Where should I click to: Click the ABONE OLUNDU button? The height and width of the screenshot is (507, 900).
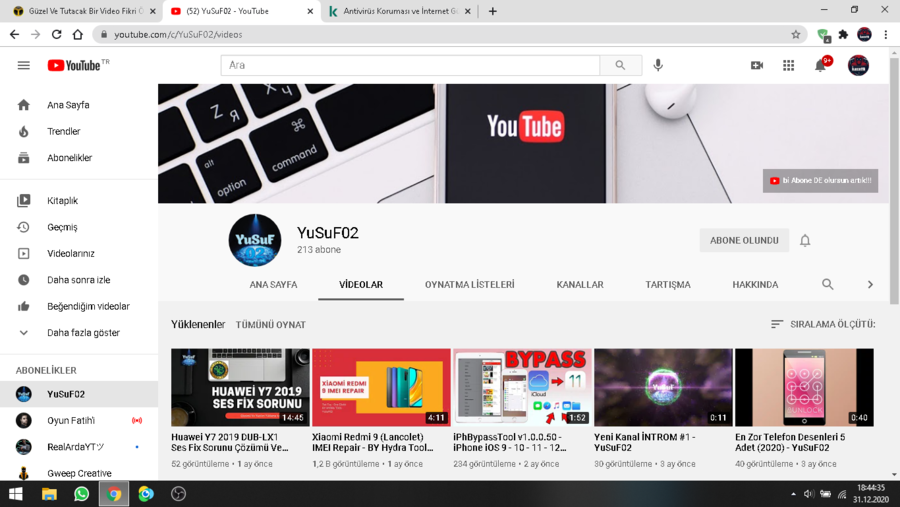coord(744,241)
